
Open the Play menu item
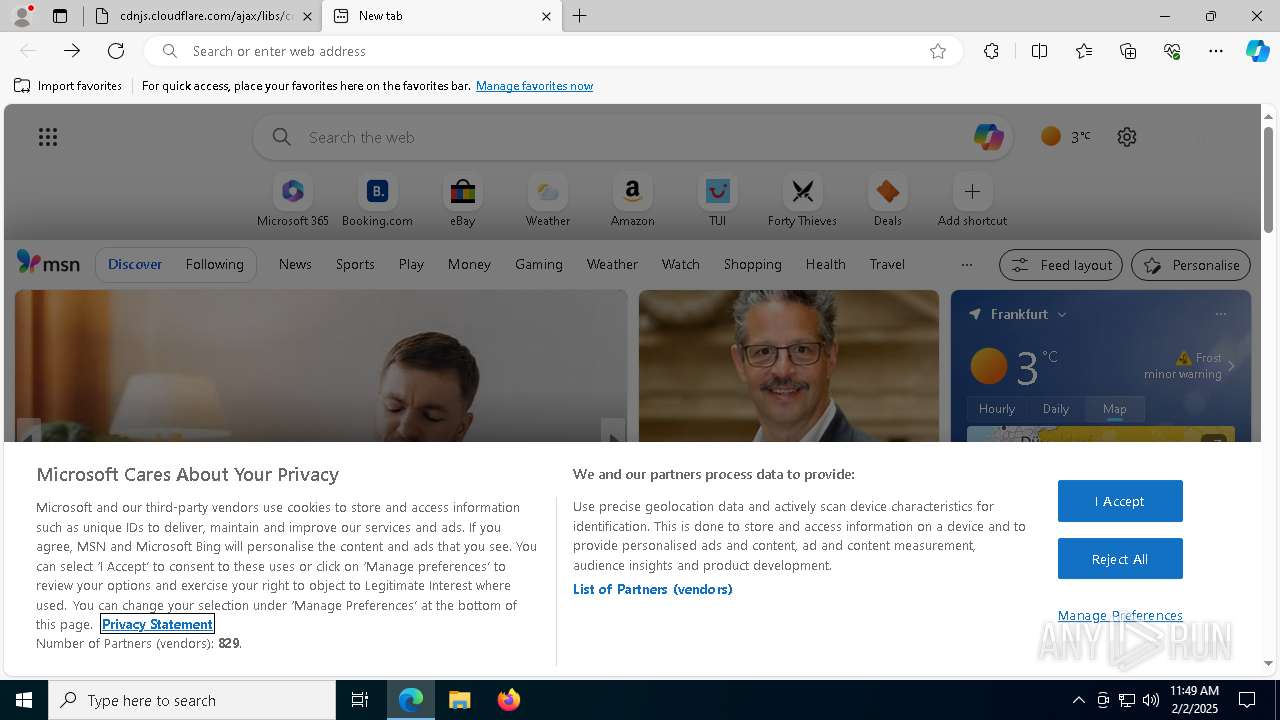coord(411,264)
